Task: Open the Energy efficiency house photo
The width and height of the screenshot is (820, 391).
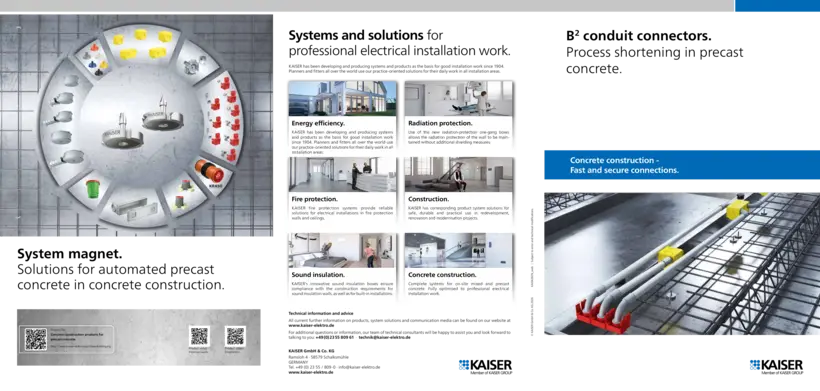Action: 343,99
